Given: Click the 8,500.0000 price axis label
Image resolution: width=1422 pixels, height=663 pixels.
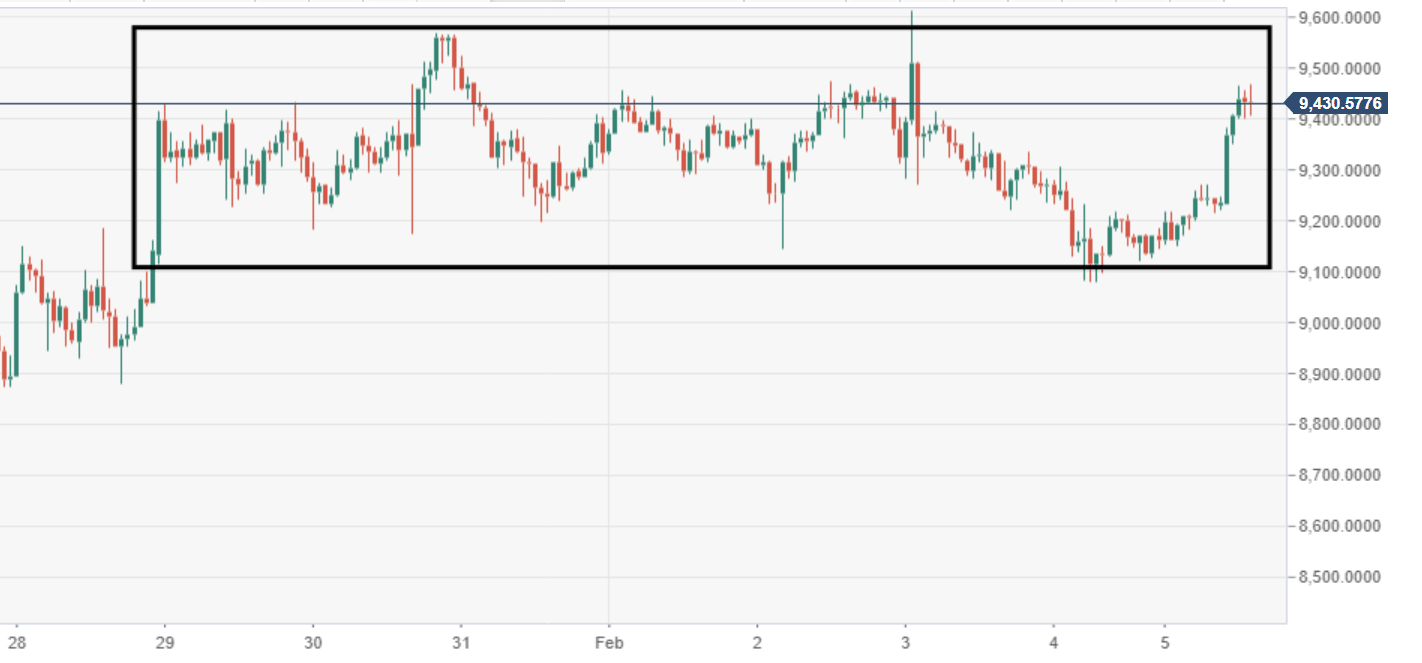Looking at the screenshot, I should (x=1339, y=577).
